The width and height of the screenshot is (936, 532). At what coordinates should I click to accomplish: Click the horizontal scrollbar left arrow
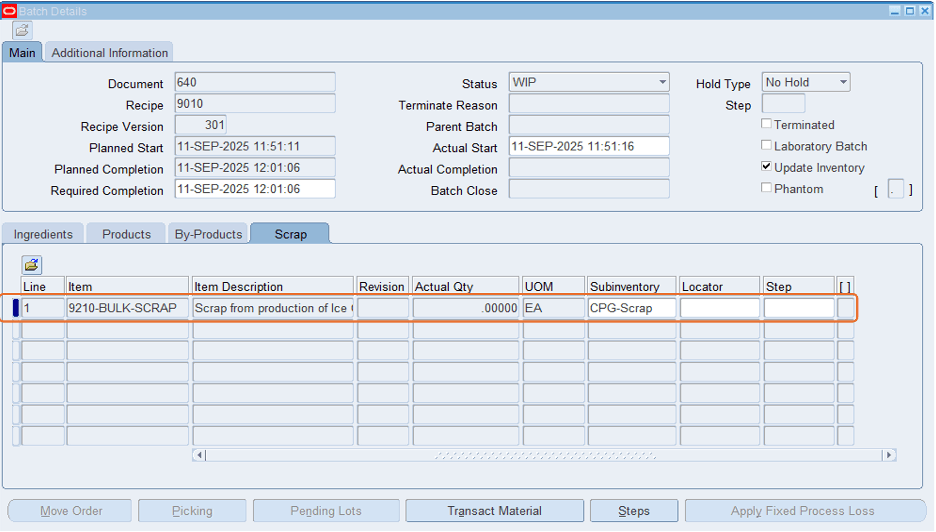click(200, 455)
